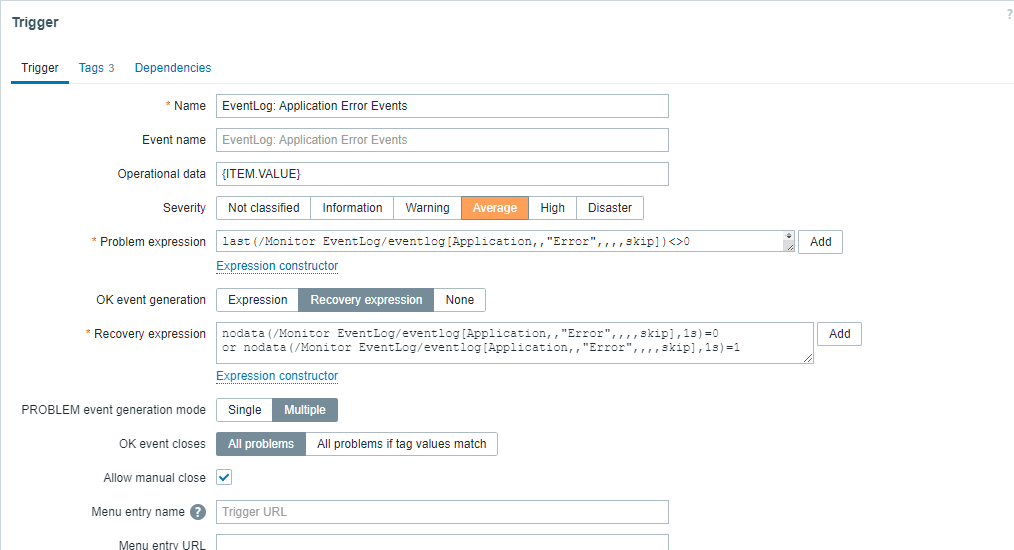Open Expression constructor under Problem expression

[277, 266]
